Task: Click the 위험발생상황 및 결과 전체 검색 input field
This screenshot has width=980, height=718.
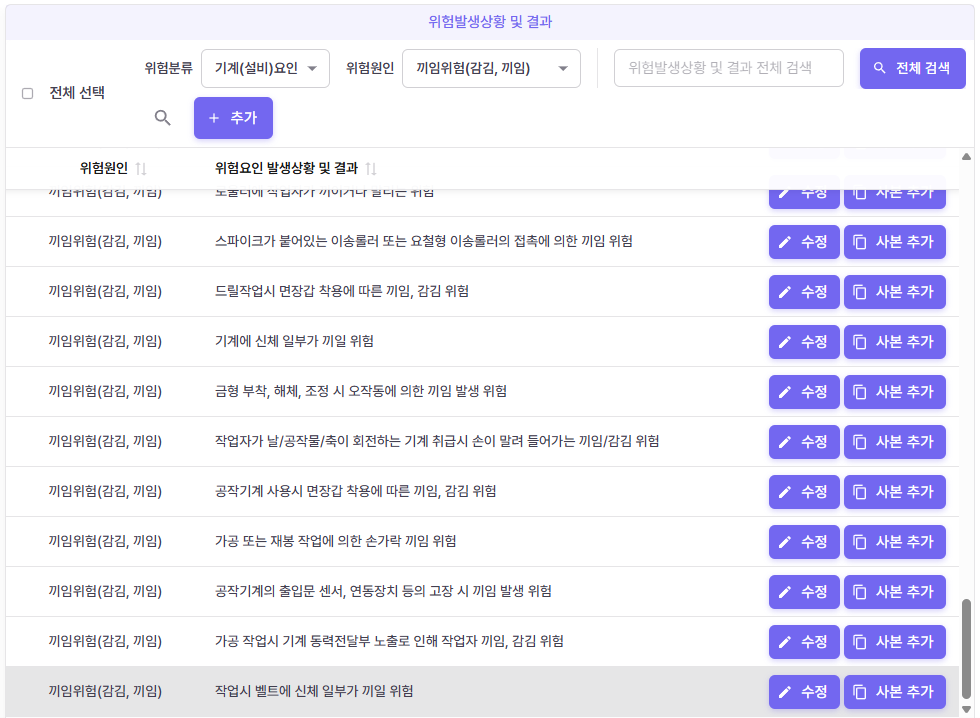Action: [728, 68]
